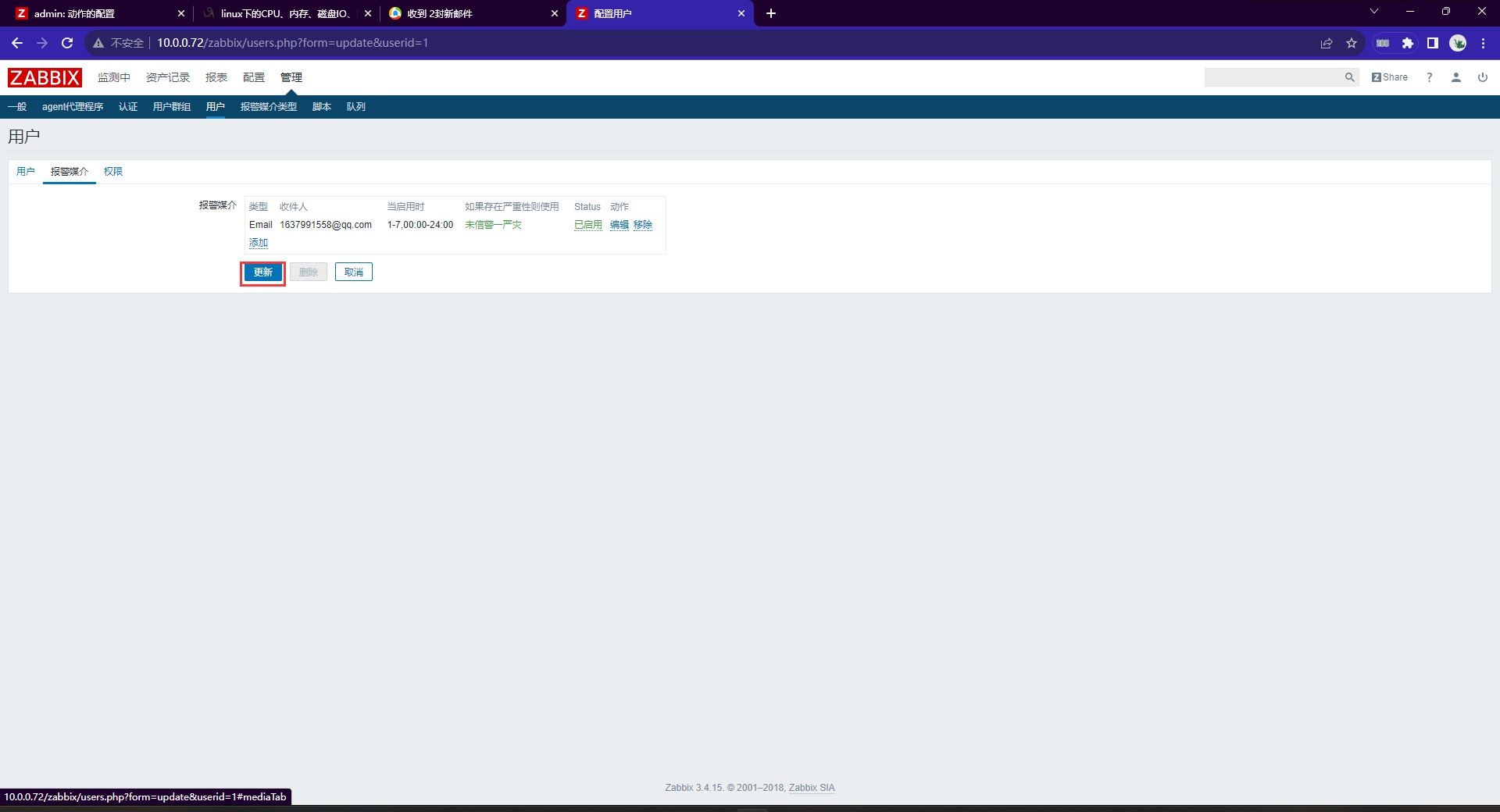Select 一般 submenu item
The height and width of the screenshot is (812, 1500).
(17, 107)
